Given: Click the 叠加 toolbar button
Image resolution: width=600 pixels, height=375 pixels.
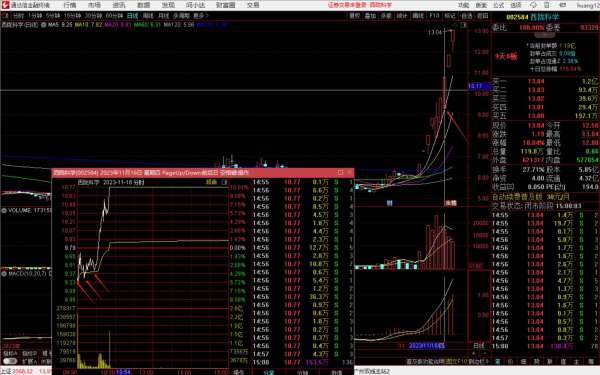Looking at the screenshot, I should click(370, 16).
